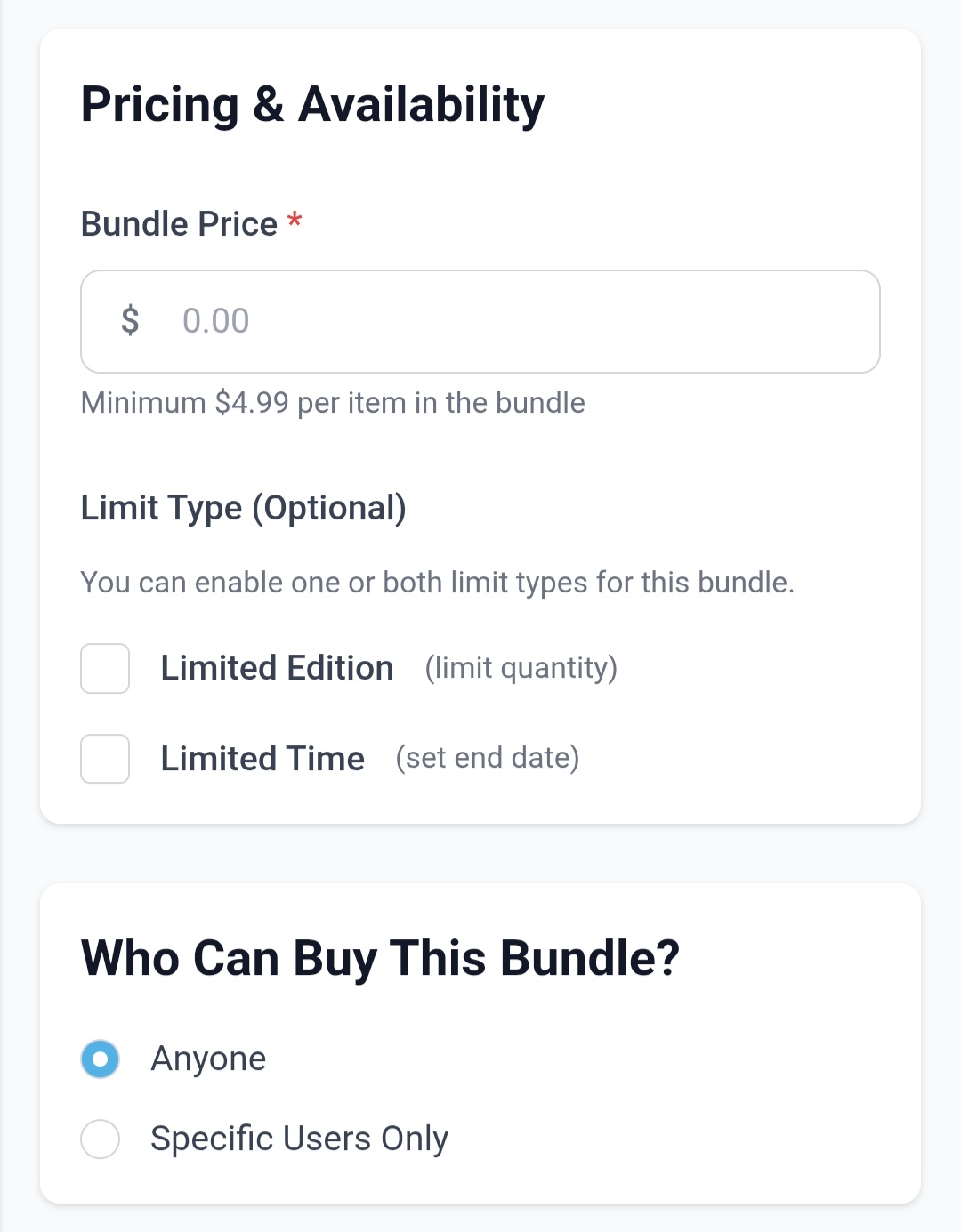Choose the Specific Users Only radio button
The height and width of the screenshot is (1232, 961).
point(101,1139)
